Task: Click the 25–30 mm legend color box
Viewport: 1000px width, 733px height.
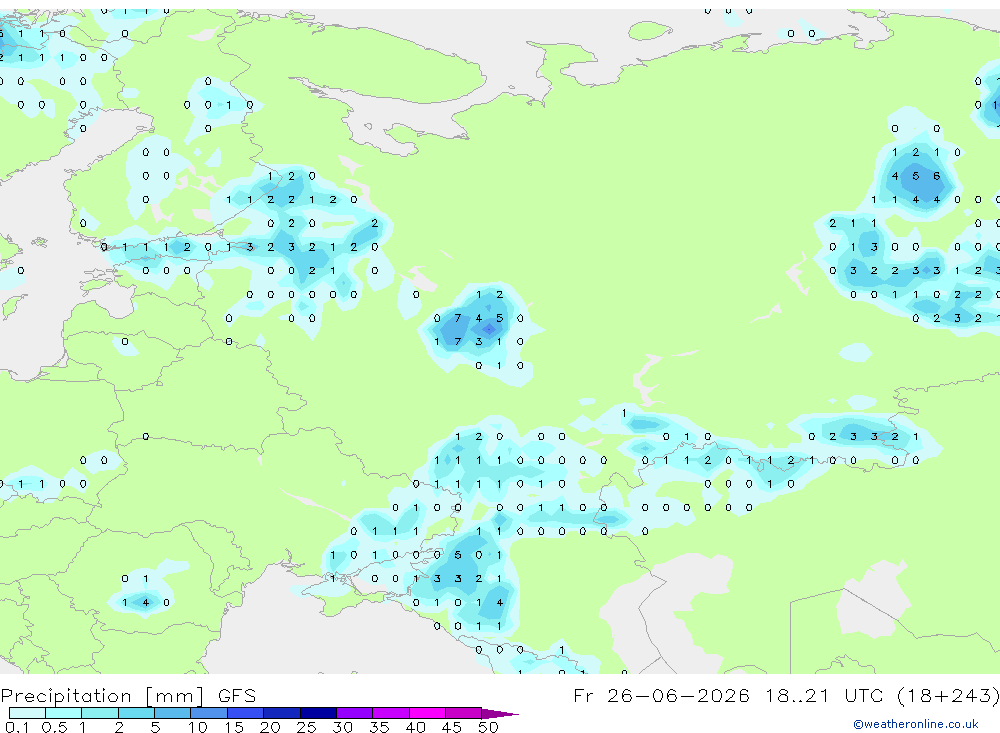Action: point(318,713)
